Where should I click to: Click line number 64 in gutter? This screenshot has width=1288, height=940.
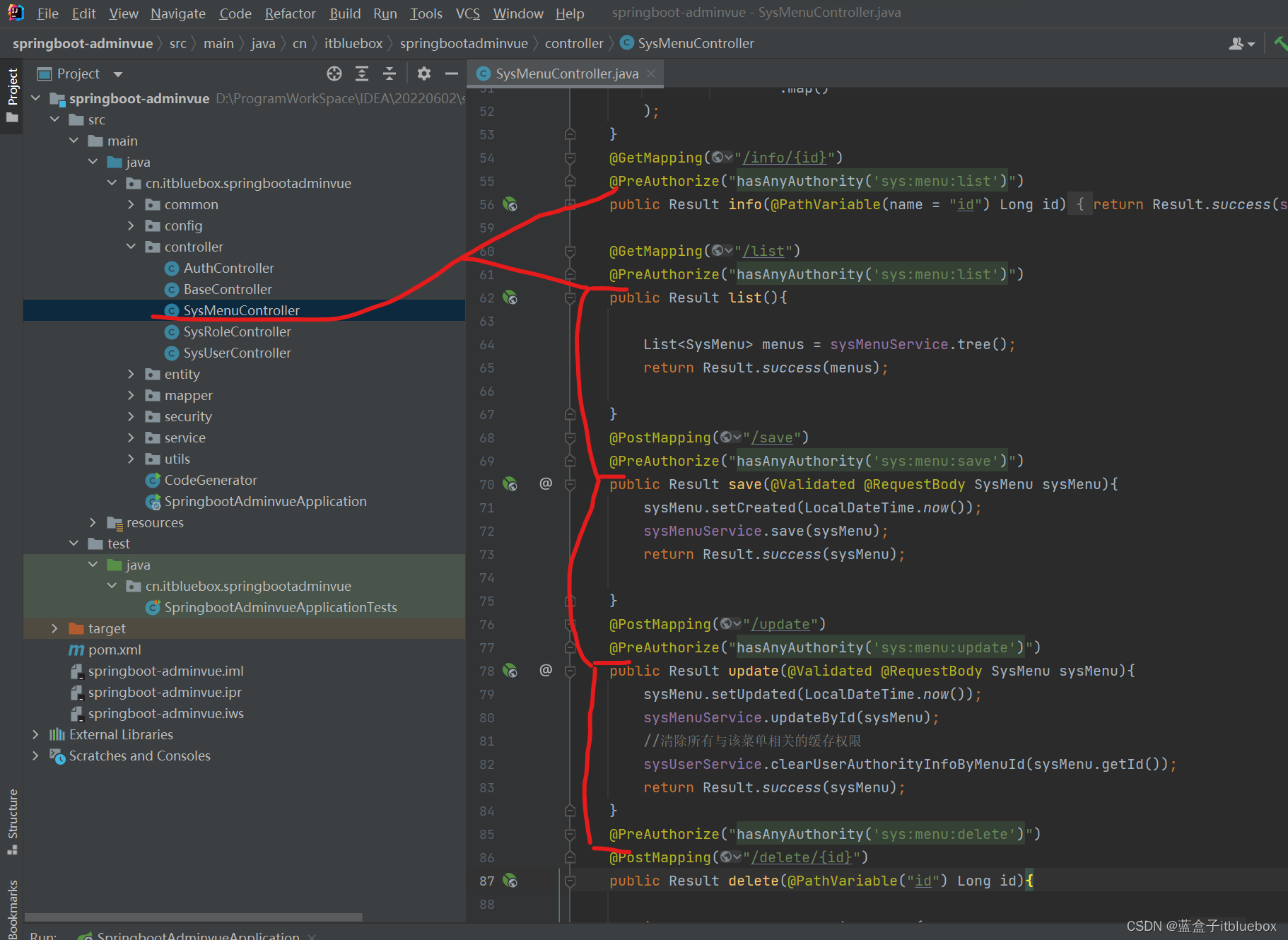point(486,344)
